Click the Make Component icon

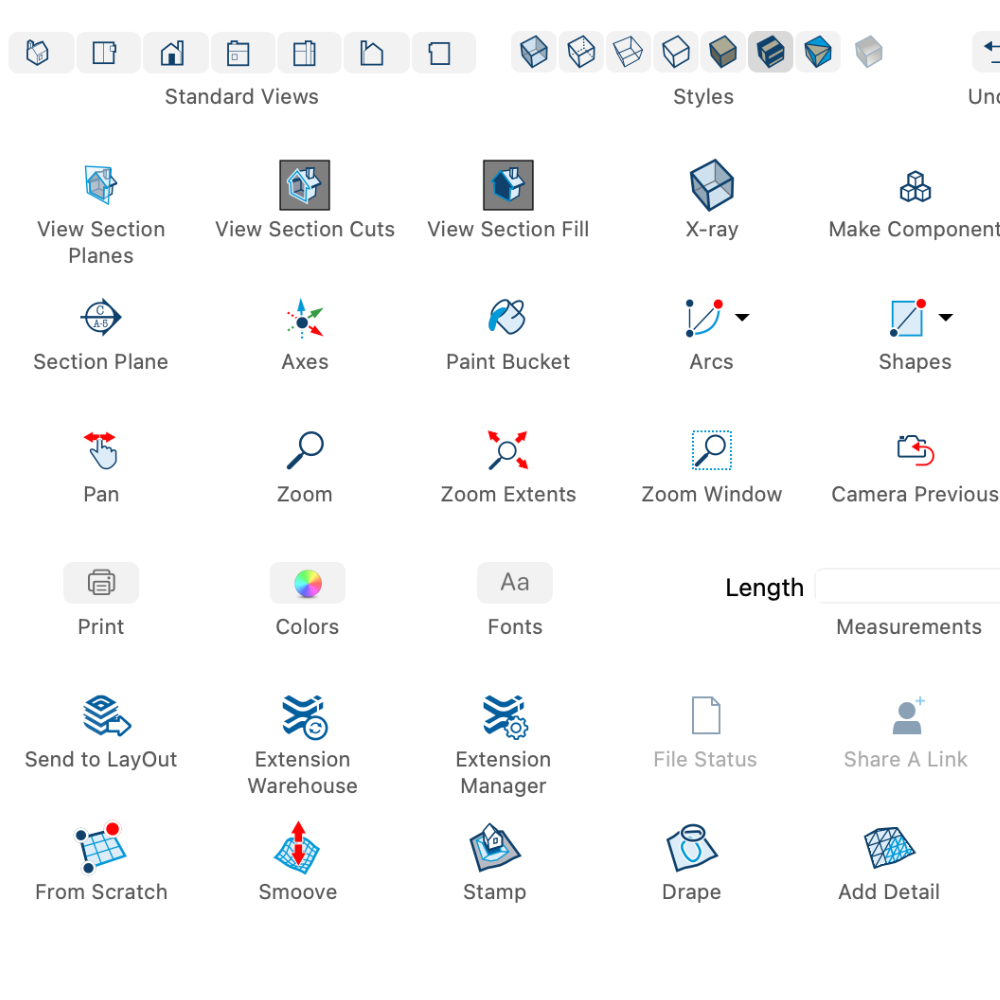click(915, 186)
